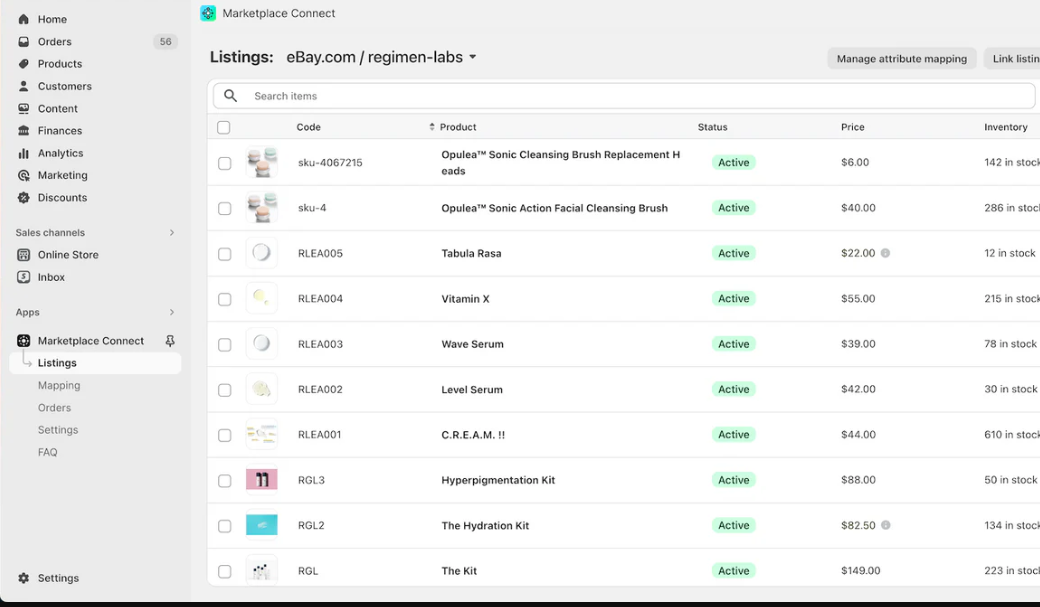This screenshot has height=607, width=1040.
Task: Expand the Sales channels section chevron
Action: (x=171, y=233)
